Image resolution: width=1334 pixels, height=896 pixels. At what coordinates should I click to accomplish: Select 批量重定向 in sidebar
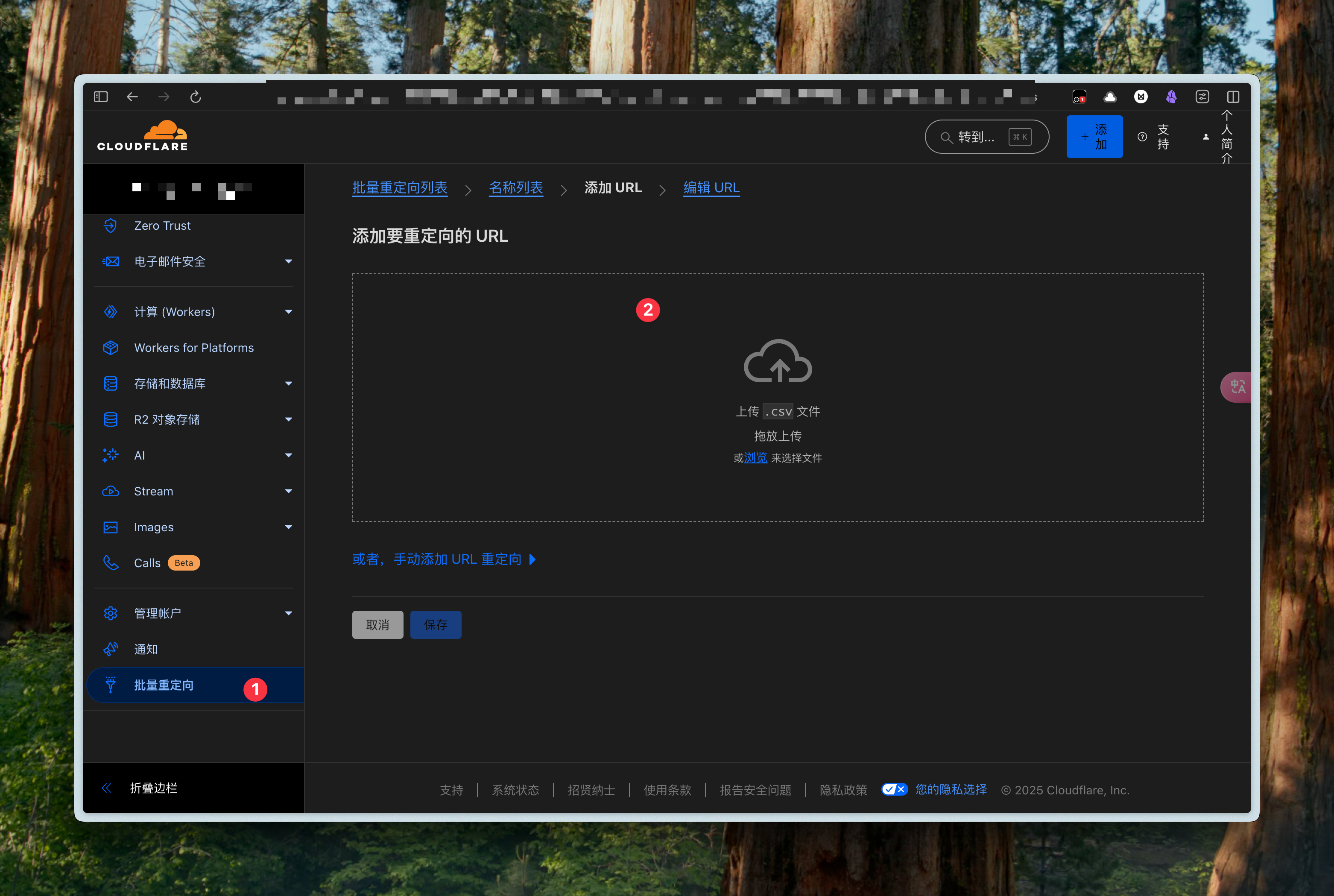point(164,685)
